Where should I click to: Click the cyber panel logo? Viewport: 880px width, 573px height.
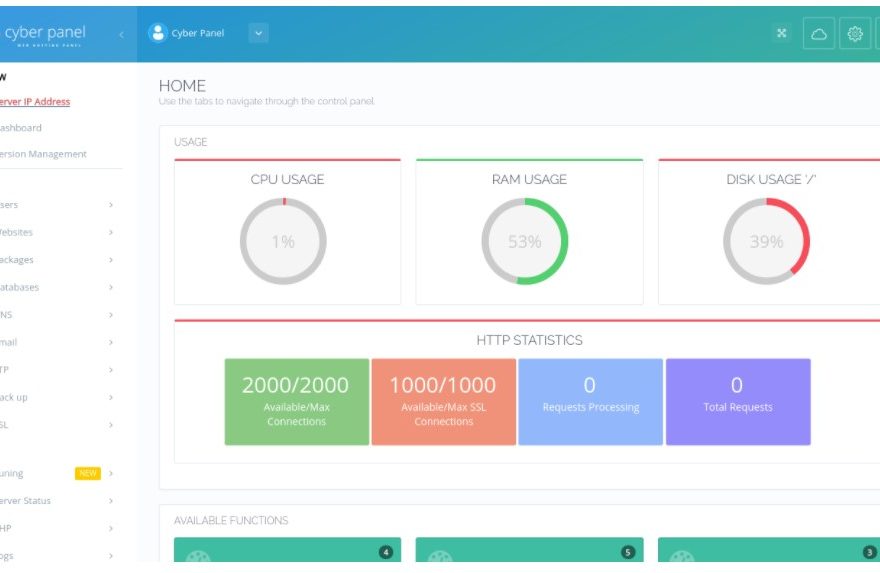(x=45, y=34)
